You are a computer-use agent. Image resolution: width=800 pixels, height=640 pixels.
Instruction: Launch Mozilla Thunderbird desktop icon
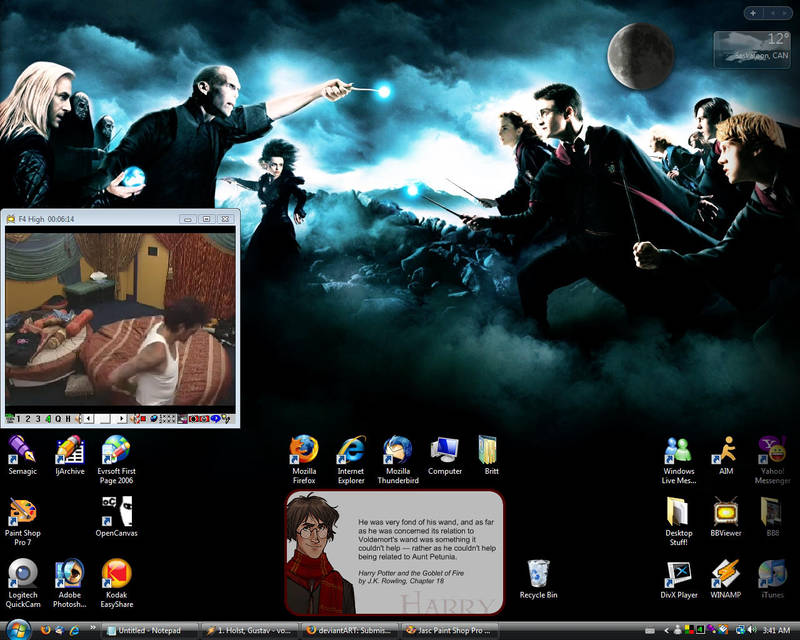click(x=398, y=459)
